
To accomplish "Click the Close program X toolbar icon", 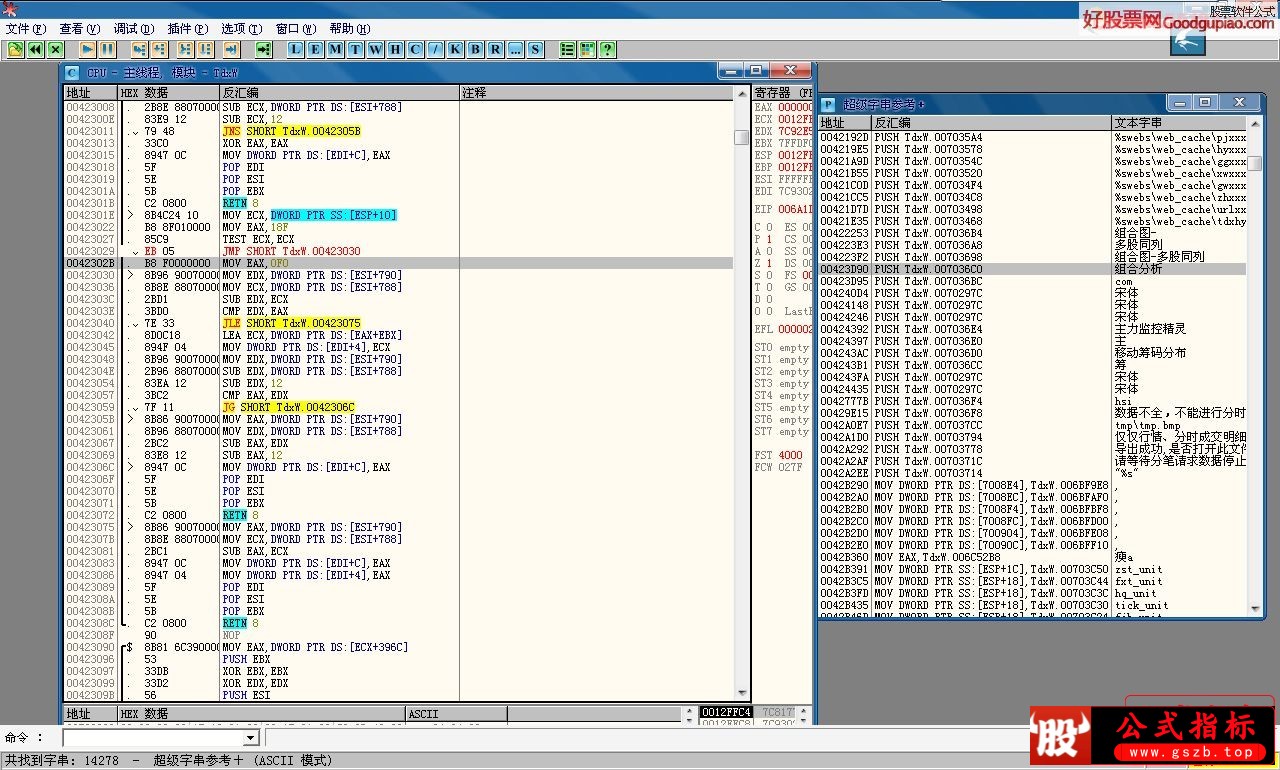I will coord(55,49).
